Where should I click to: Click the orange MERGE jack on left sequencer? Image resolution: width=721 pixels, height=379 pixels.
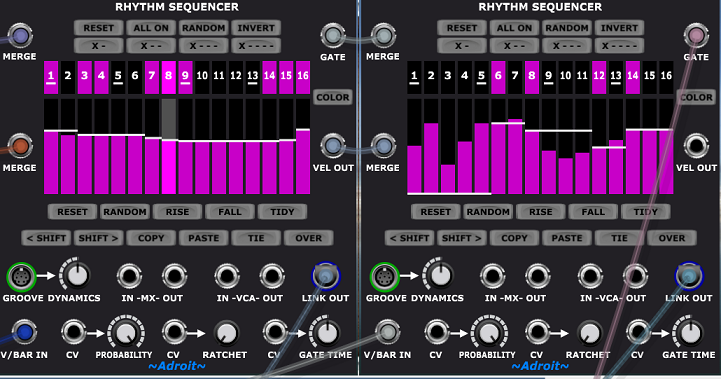(20, 146)
